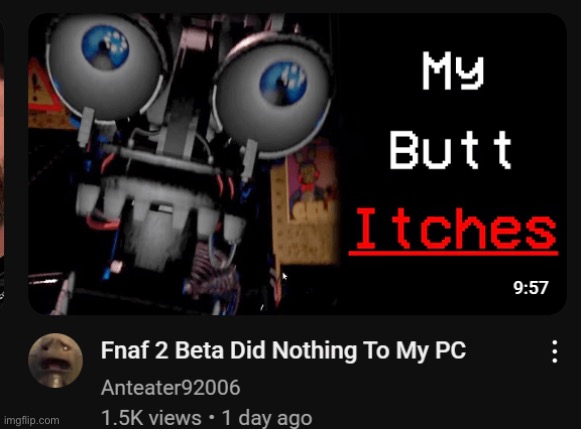
Task: Click the white Butt text in thumbnail
Action: point(451,150)
